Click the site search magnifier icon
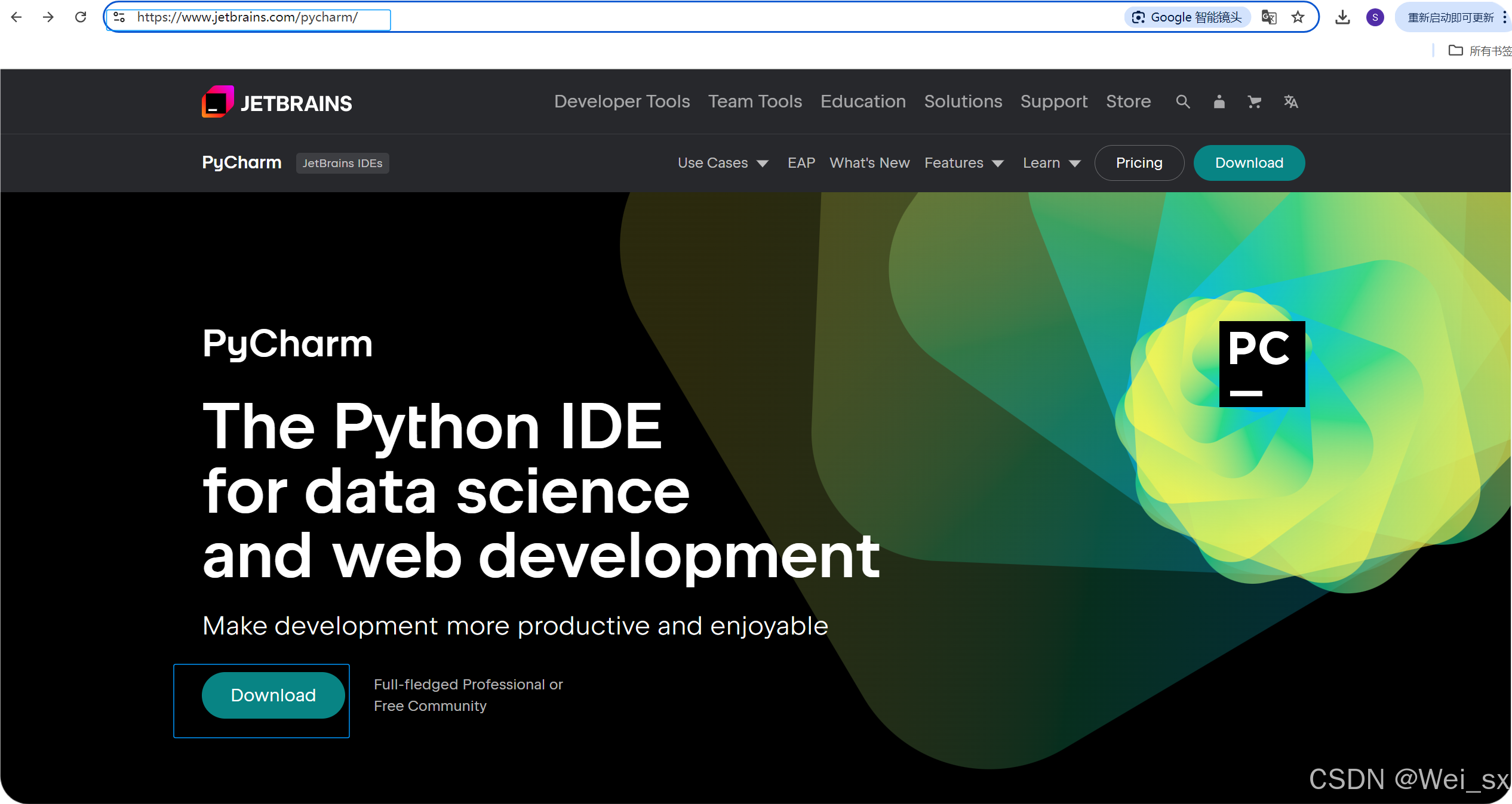The height and width of the screenshot is (804, 1512). 1183,102
